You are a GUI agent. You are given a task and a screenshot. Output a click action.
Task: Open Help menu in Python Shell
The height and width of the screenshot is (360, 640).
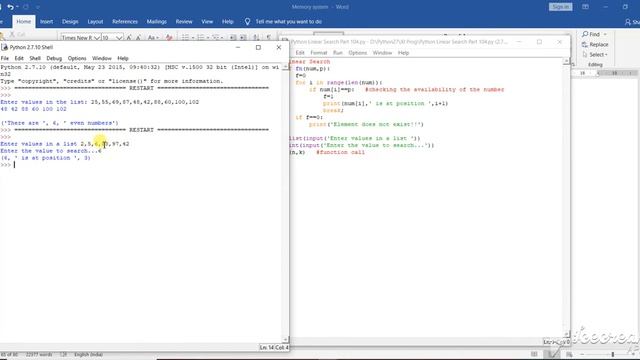coord(123,58)
